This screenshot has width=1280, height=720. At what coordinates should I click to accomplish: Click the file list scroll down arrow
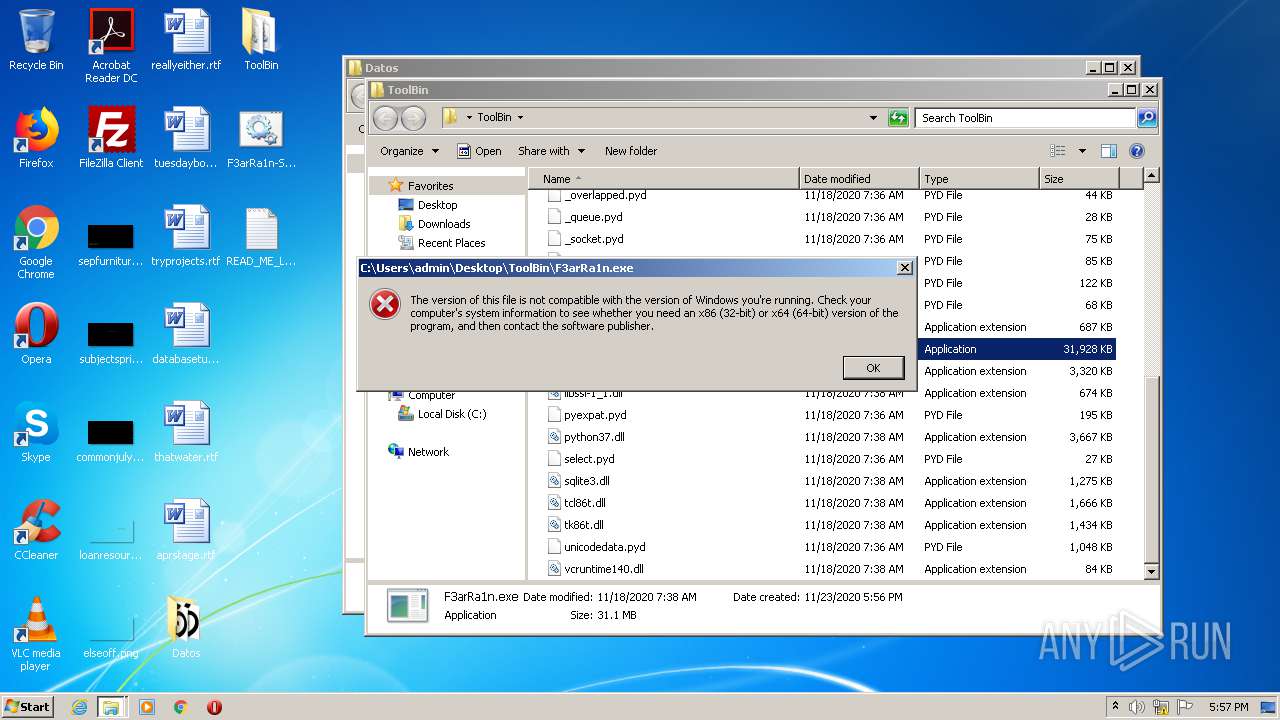click(x=1151, y=571)
